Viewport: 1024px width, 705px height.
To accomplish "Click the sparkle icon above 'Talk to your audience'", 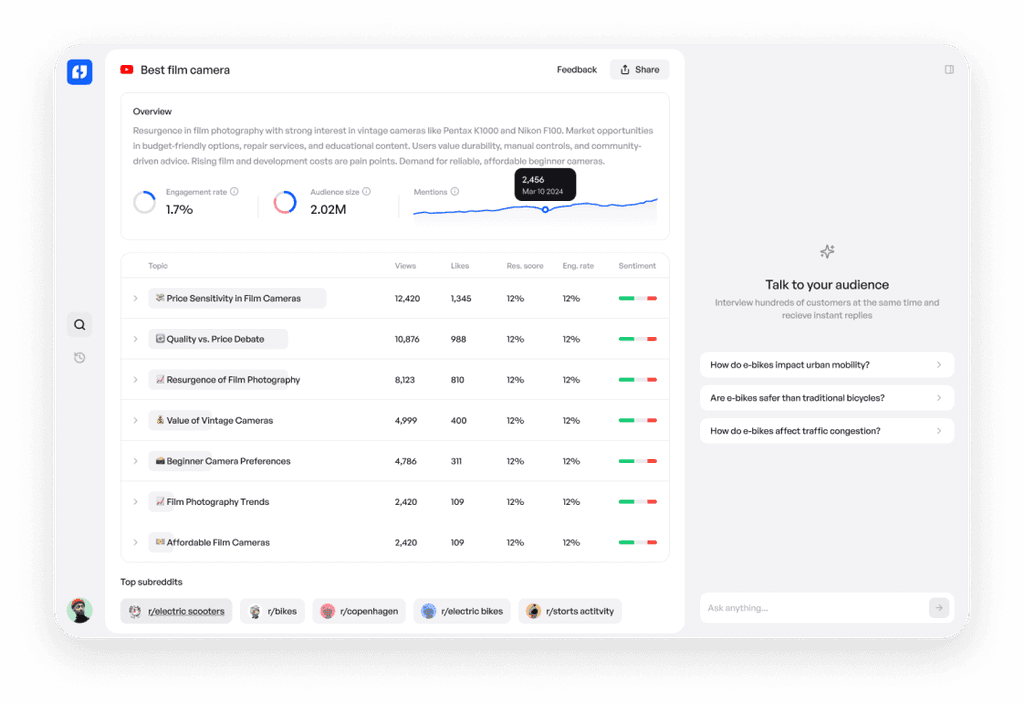I will 827,251.
